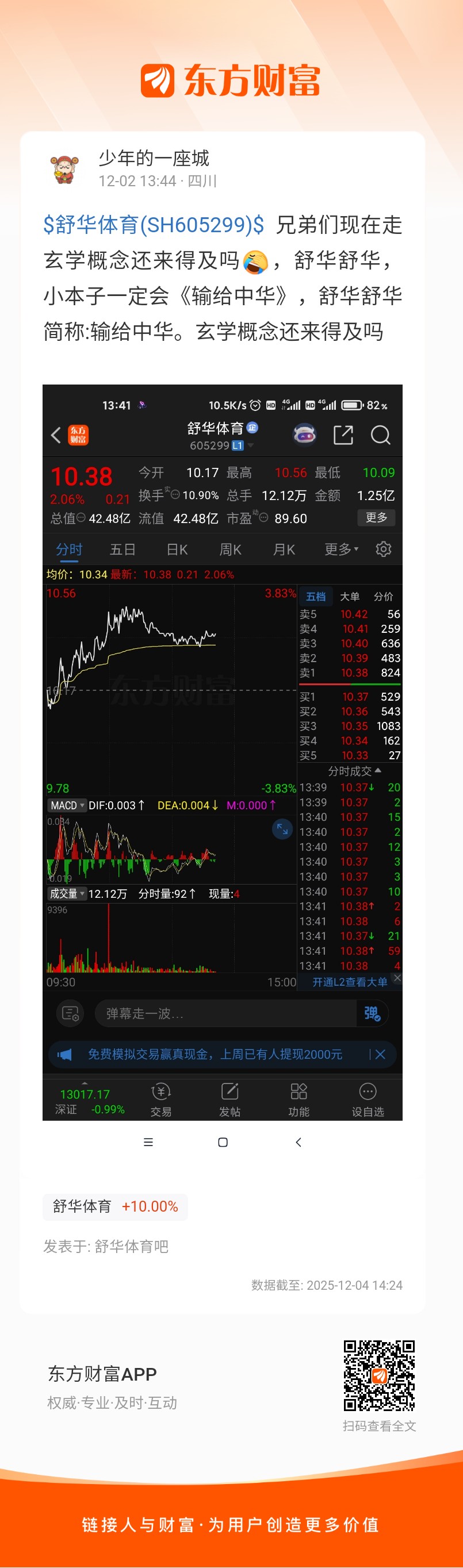Switch to 日K chart tab

(x=177, y=549)
